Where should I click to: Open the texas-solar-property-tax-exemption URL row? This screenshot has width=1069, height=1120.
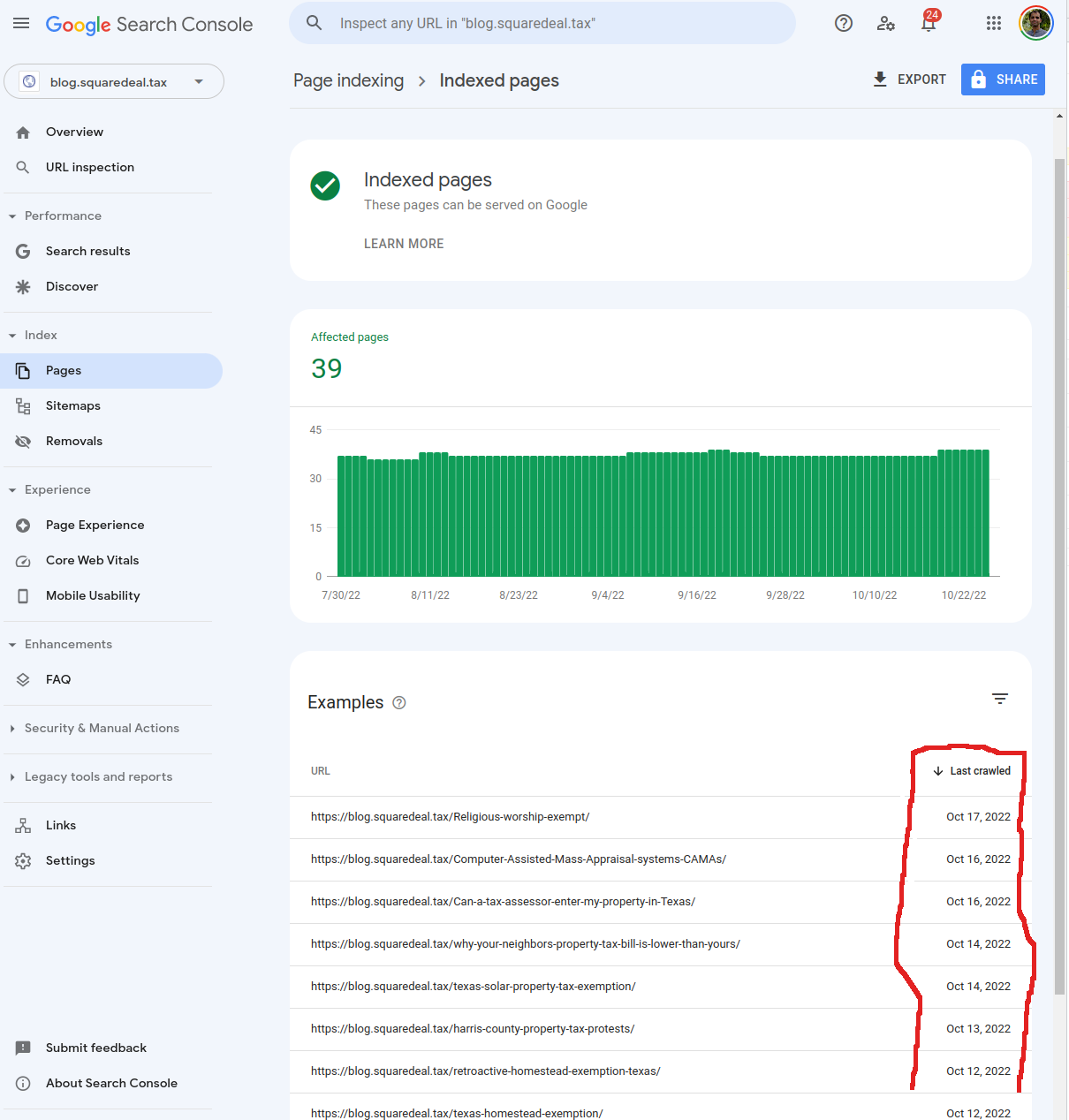(661, 987)
